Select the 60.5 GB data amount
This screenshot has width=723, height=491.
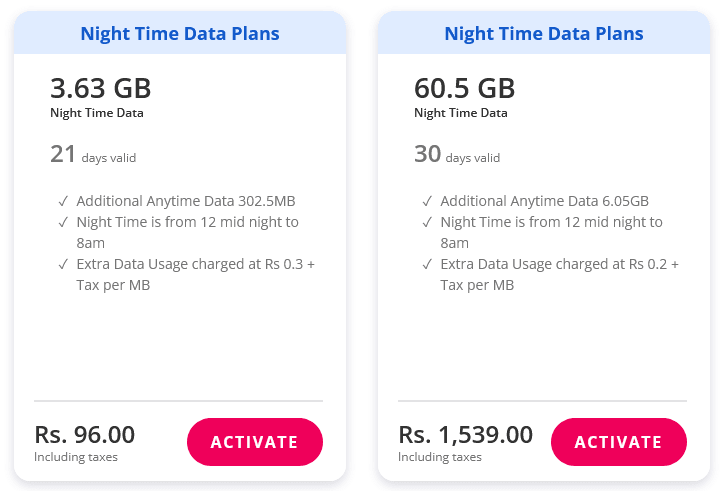(464, 88)
